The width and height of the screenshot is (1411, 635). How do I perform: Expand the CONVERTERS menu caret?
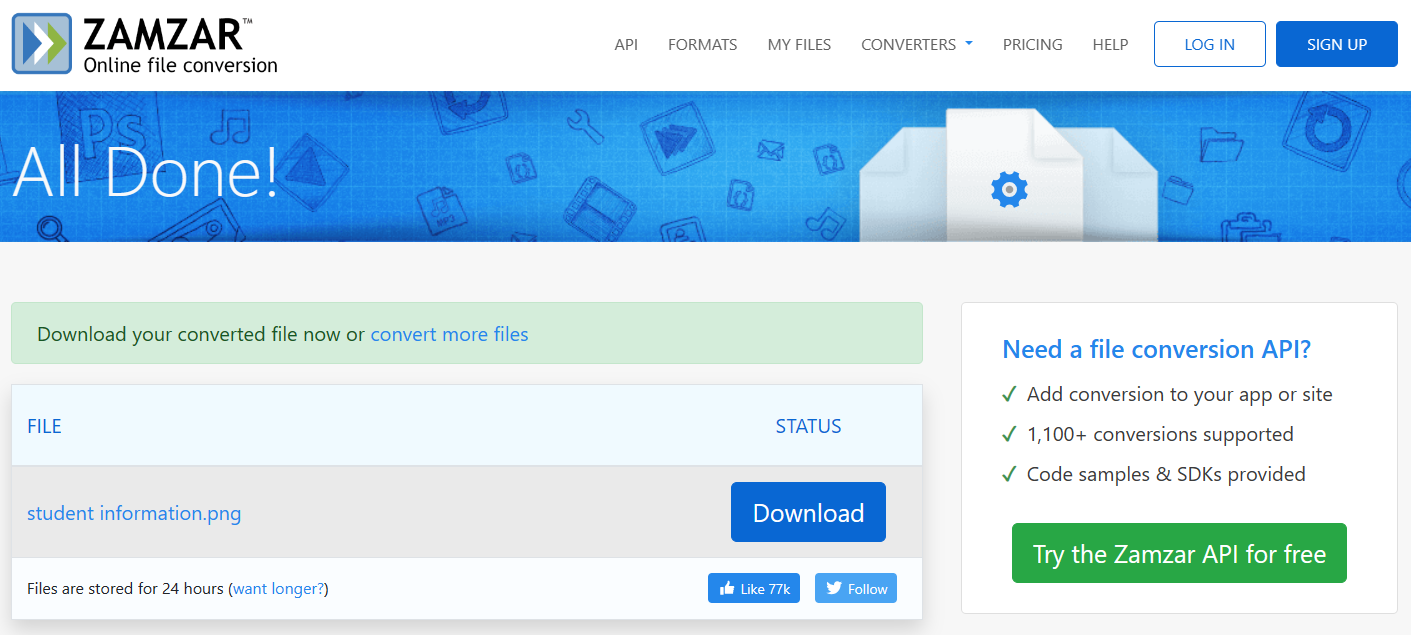tap(968, 44)
